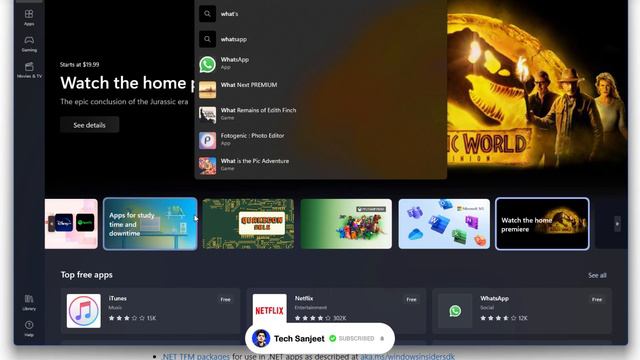This screenshot has width=640, height=360.
Task: Click the What Next PREMIUM thumbnail icon
Action: [207, 90]
